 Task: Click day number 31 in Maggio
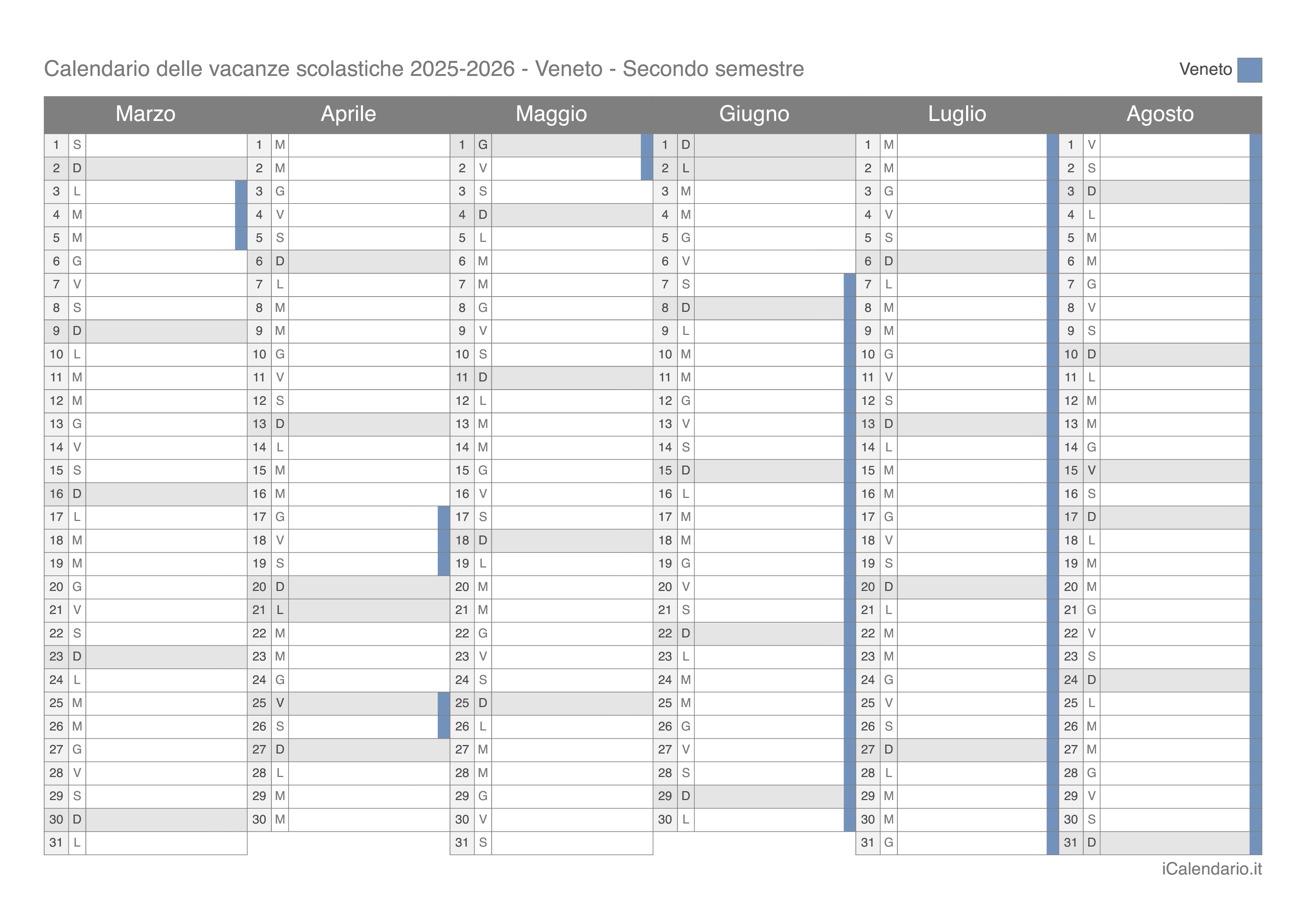coord(462,843)
